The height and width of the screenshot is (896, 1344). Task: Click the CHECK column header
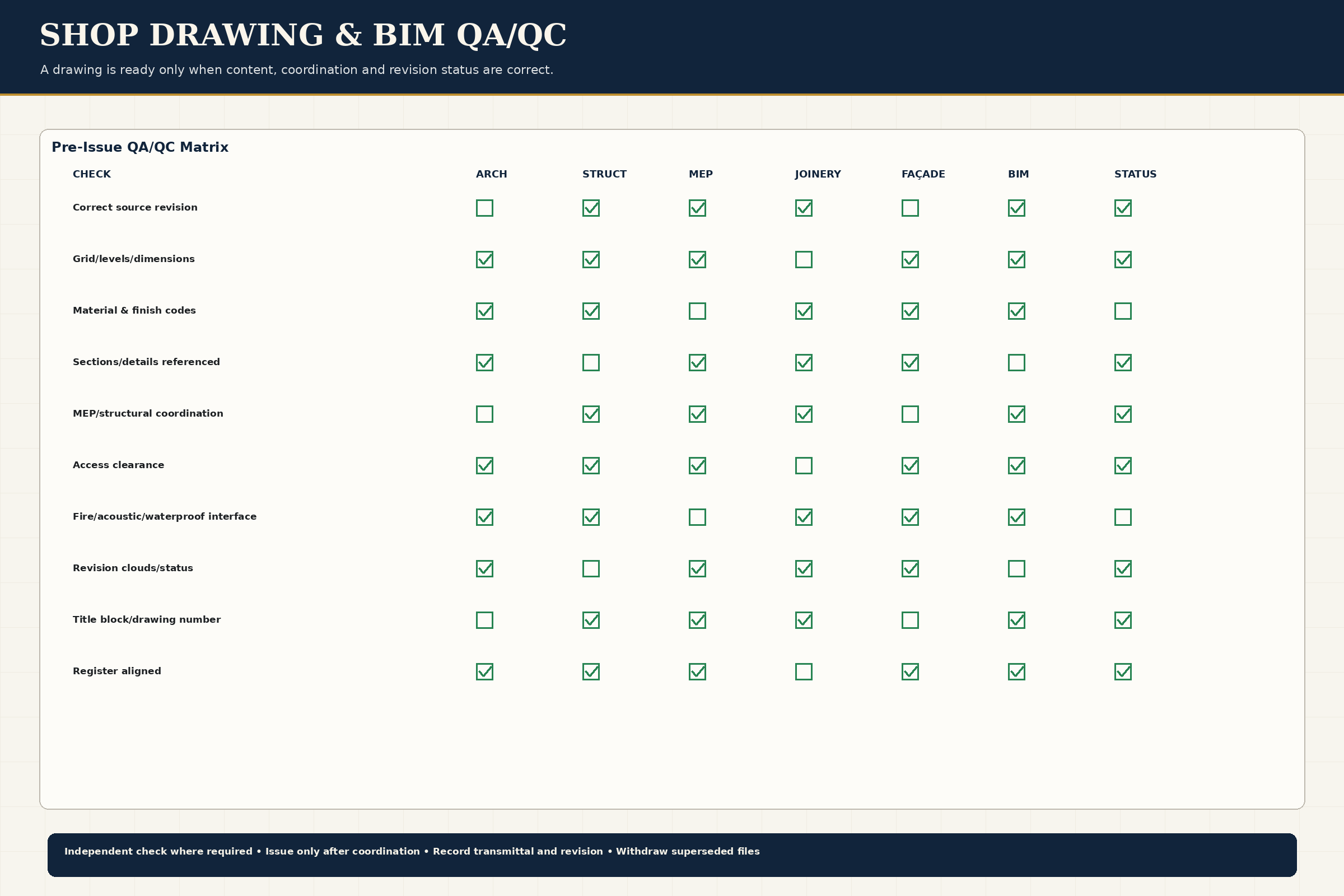91,174
